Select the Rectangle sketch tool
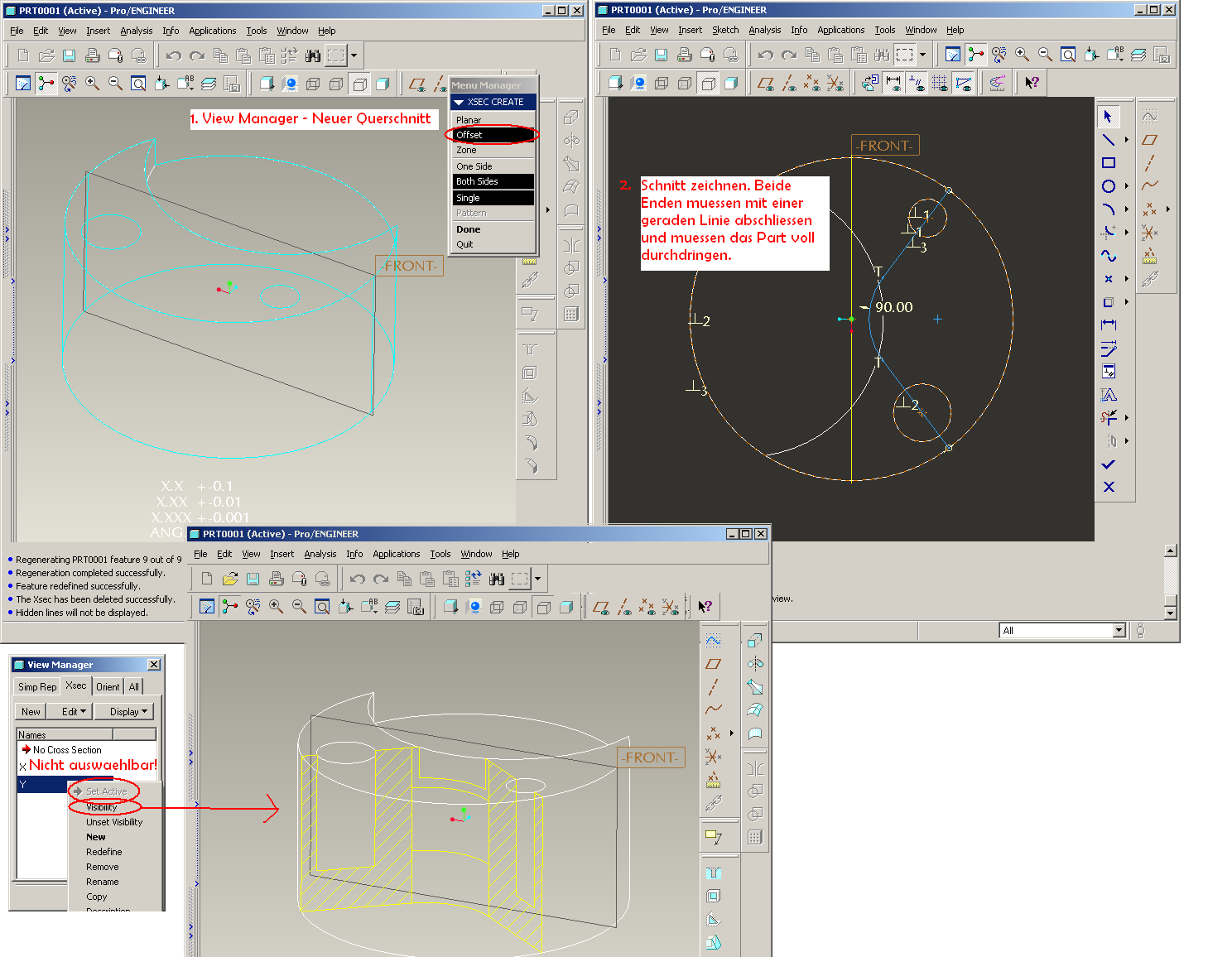 [1109, 163]
